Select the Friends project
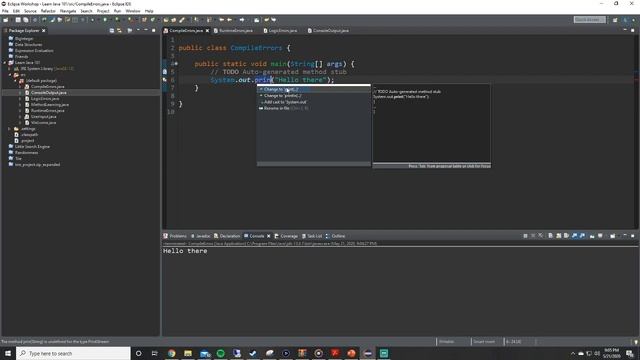The width and height of the screenshot is (640, 360). [x=21, y=57]
